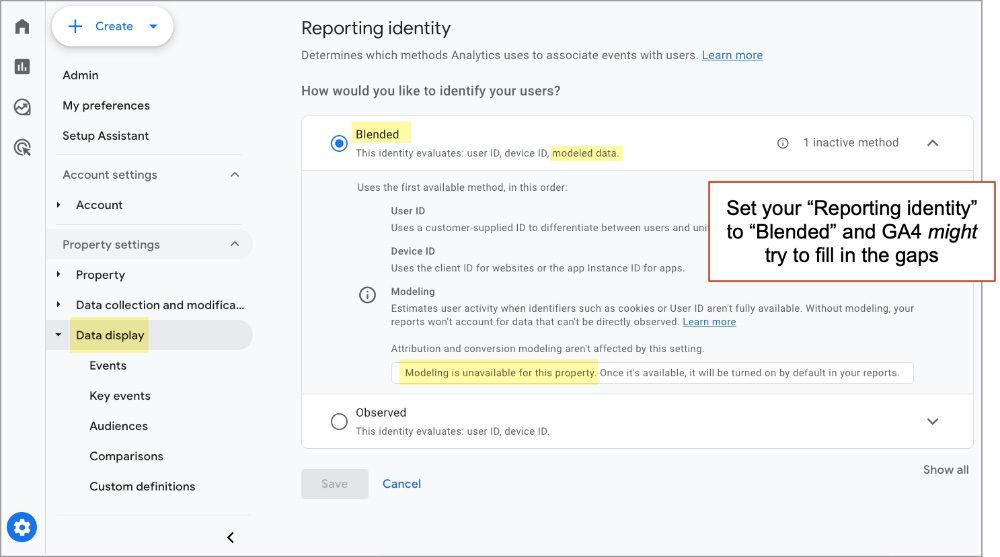
Task: Click the Save button
Action: pyautogui.click(x=335, y=484)
